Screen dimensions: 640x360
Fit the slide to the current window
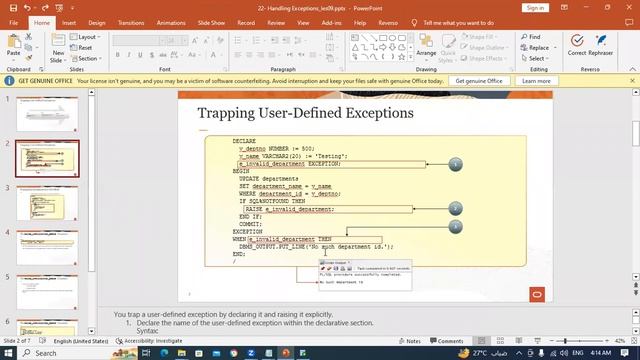pyautogui.click(x=634, y=341)
